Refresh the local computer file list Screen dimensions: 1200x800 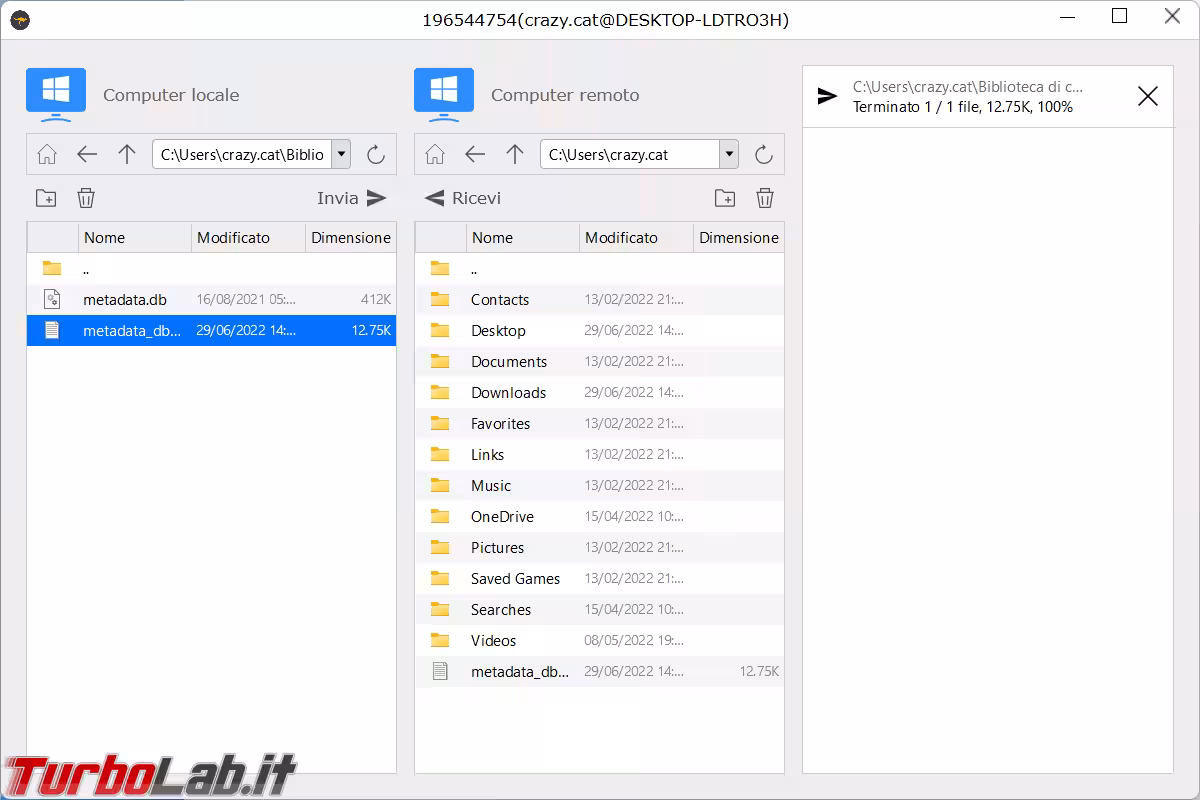tap(376, 154)
